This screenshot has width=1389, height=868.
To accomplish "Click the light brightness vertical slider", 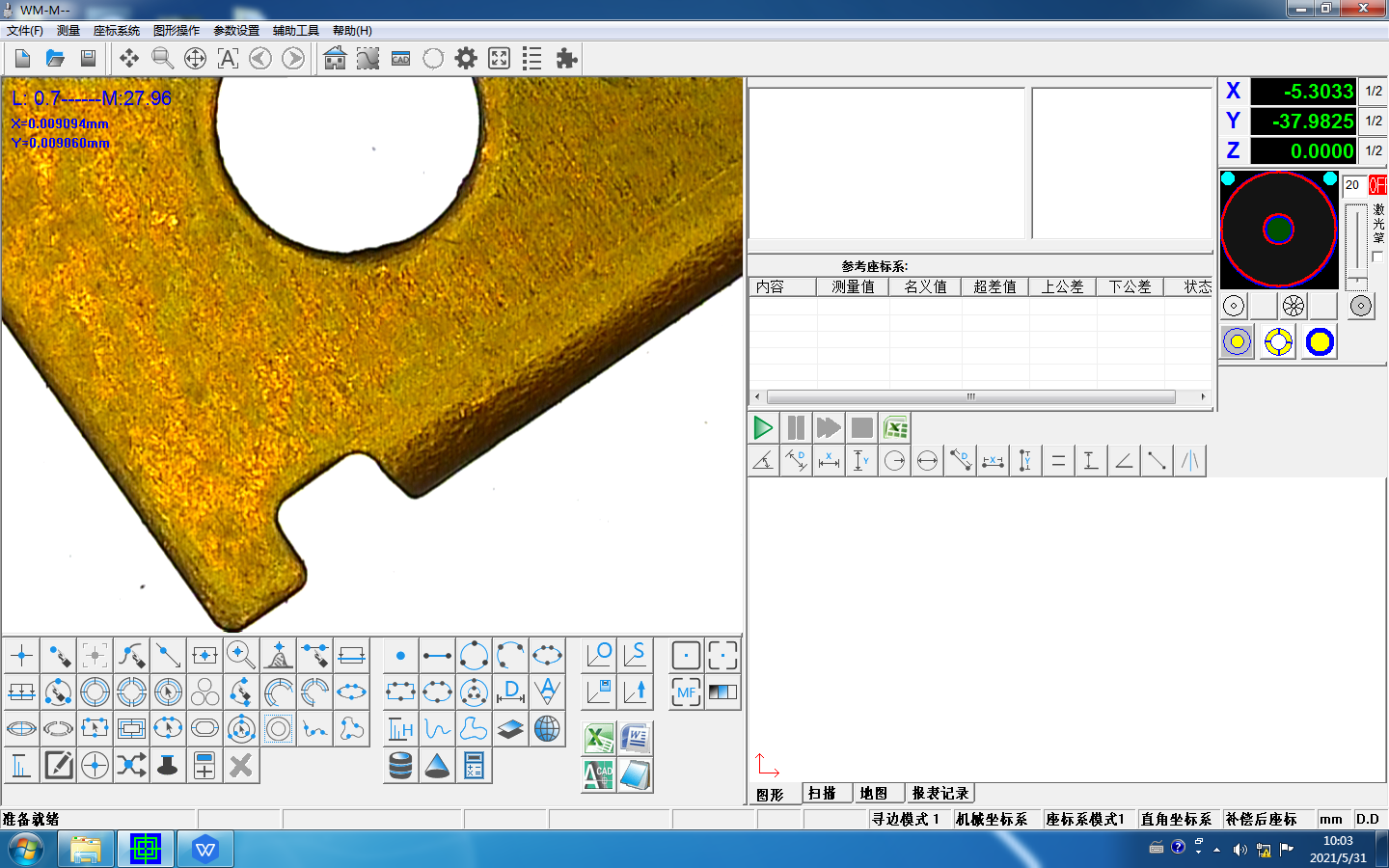I will click(x=1357, y=246).
